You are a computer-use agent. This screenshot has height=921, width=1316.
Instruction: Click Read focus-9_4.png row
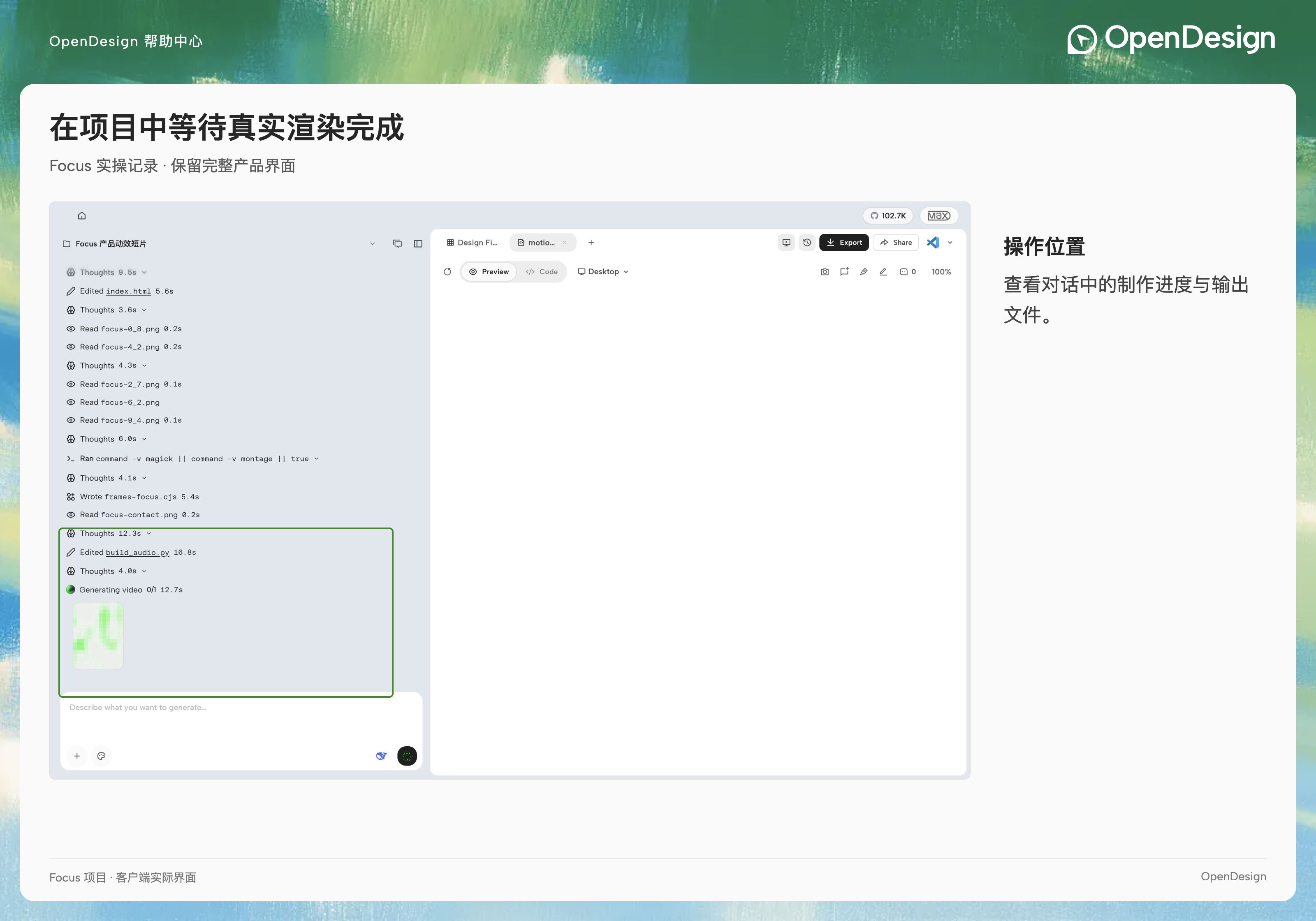click(x=124, y=420)
